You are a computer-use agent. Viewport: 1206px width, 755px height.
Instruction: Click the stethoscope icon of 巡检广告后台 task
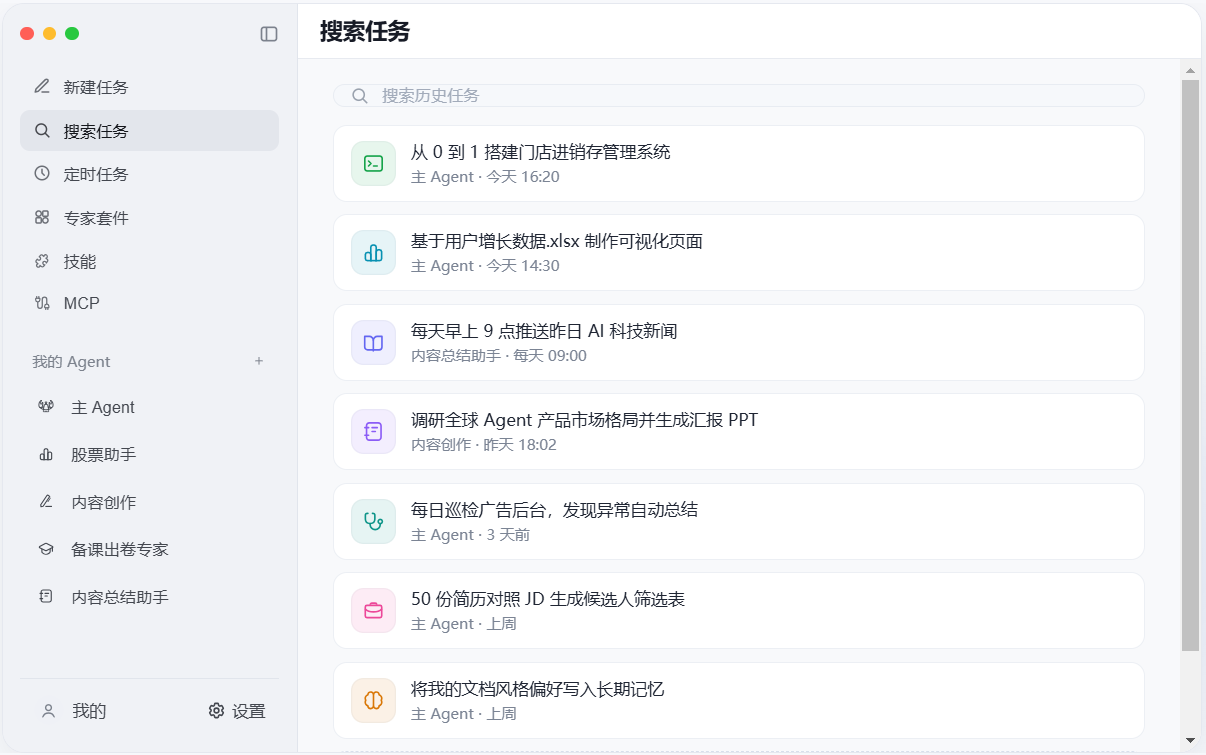click(x=373, y=522)
